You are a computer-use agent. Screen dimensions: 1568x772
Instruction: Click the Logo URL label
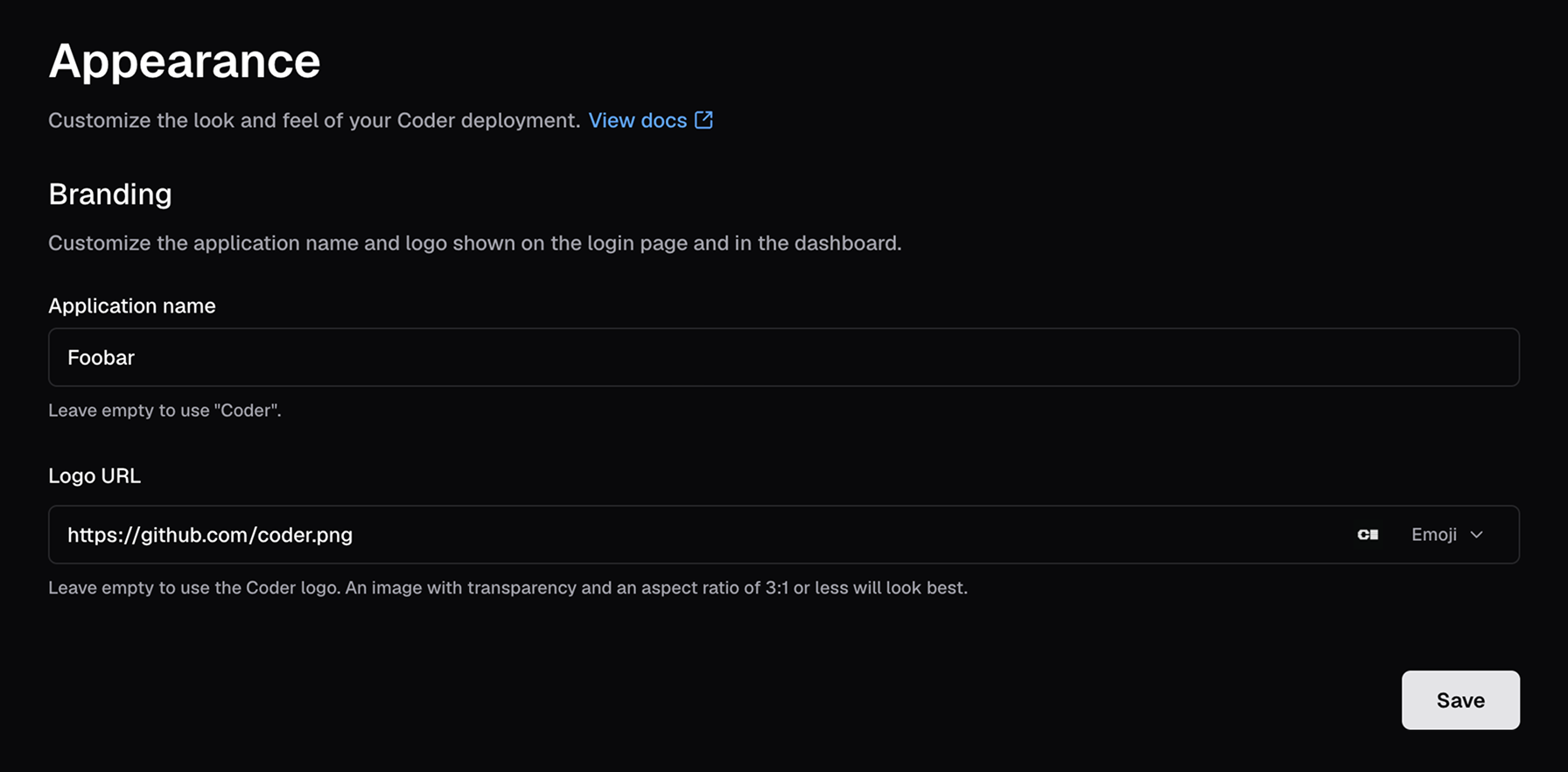click(94, 475)
